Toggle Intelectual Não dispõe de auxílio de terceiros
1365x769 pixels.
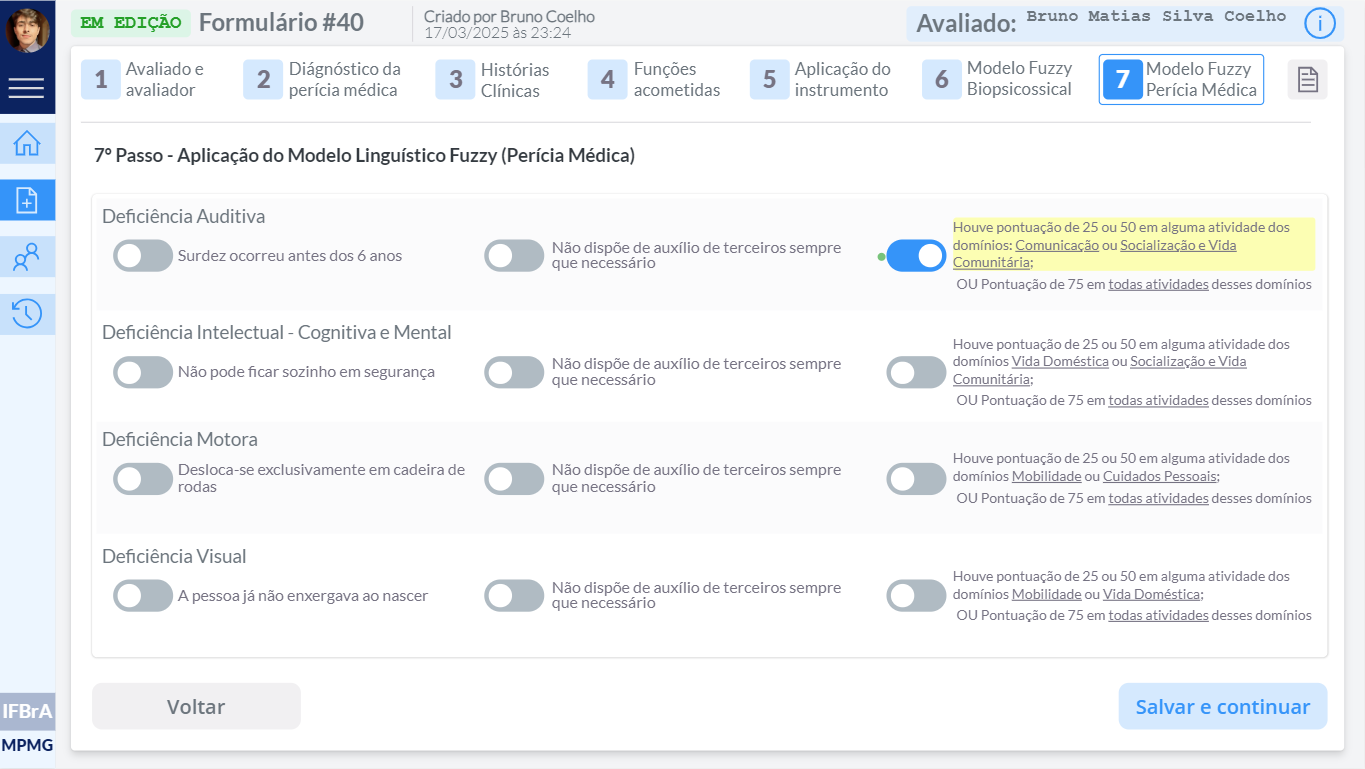514,373
